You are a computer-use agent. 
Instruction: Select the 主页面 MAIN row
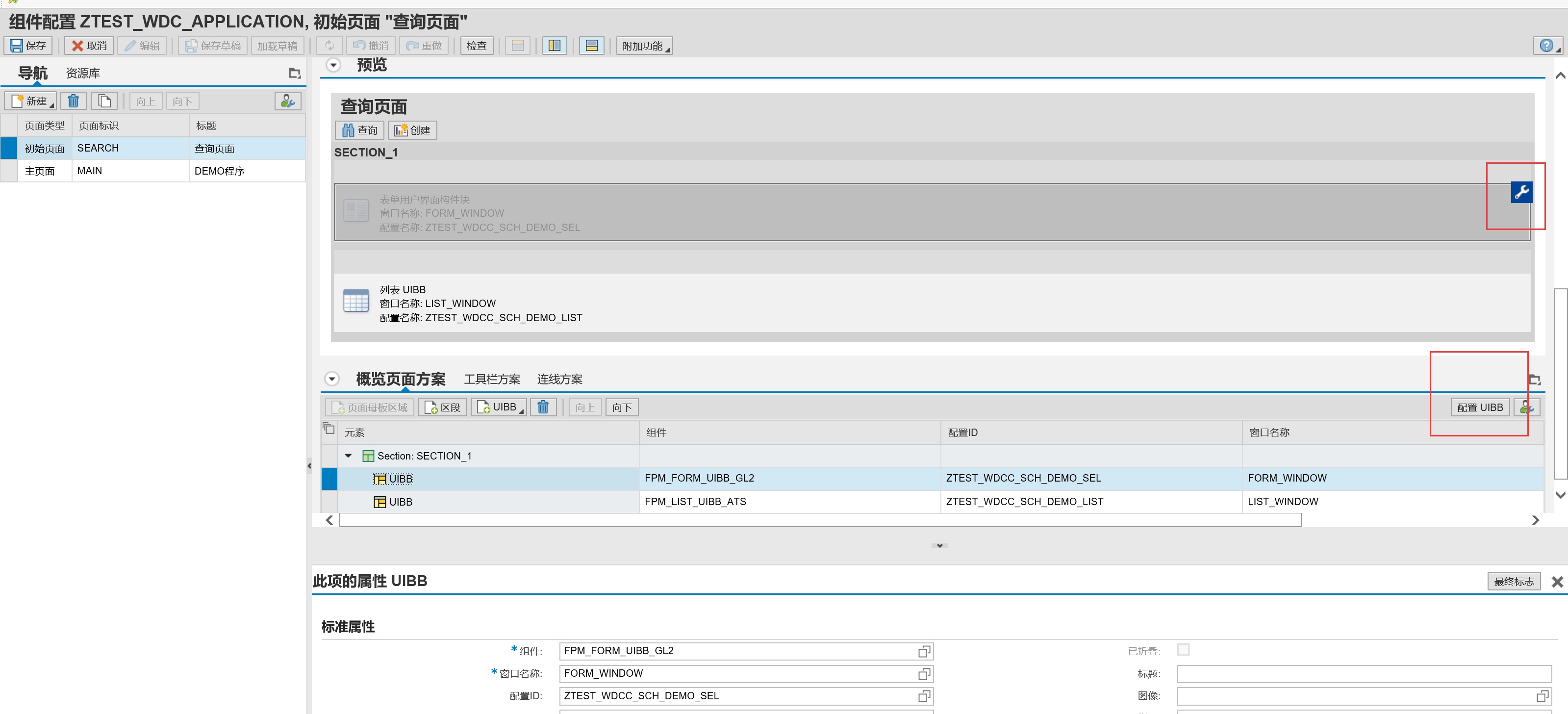tap(89, 171)
